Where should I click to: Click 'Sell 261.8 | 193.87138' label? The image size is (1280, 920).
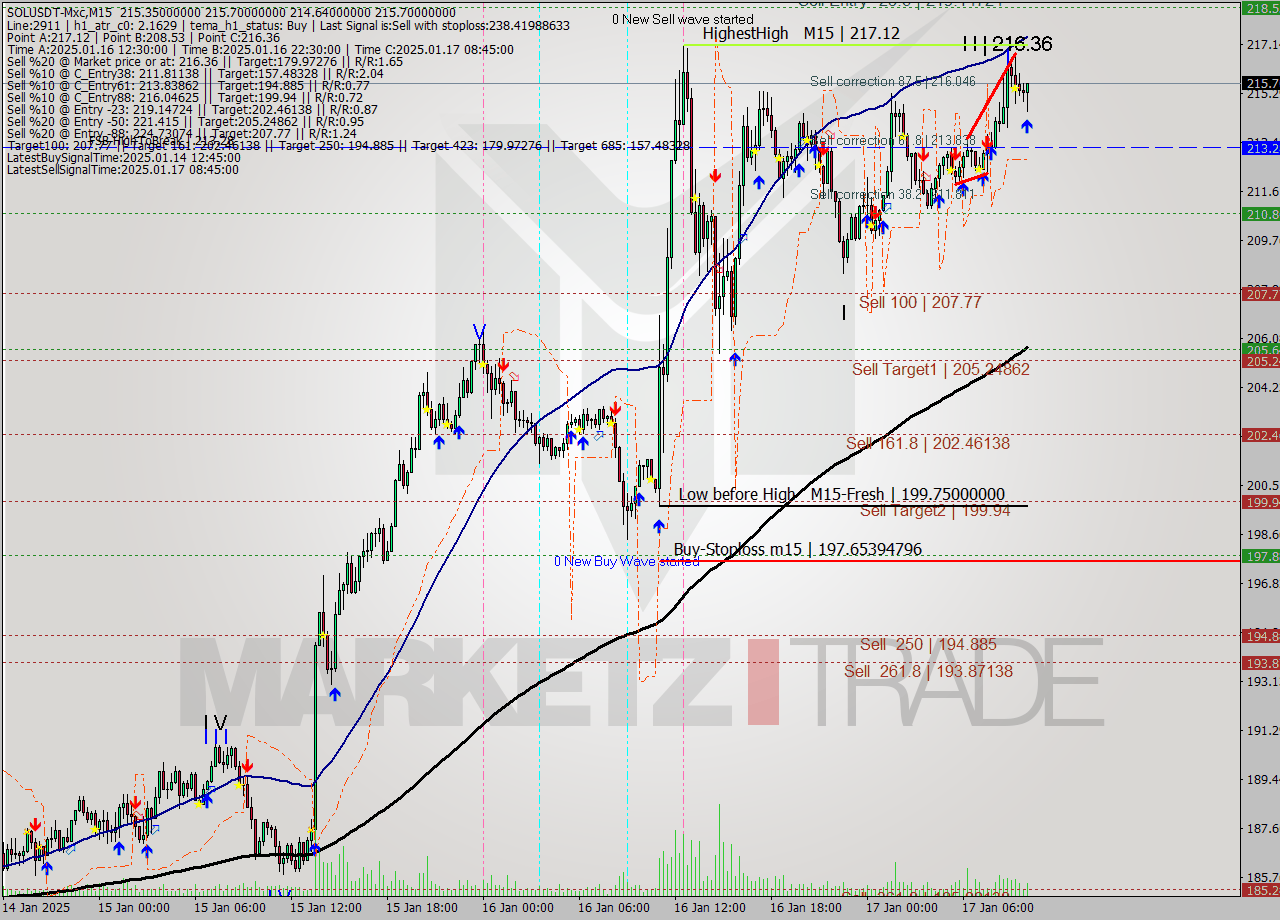(x=928, y=671)
